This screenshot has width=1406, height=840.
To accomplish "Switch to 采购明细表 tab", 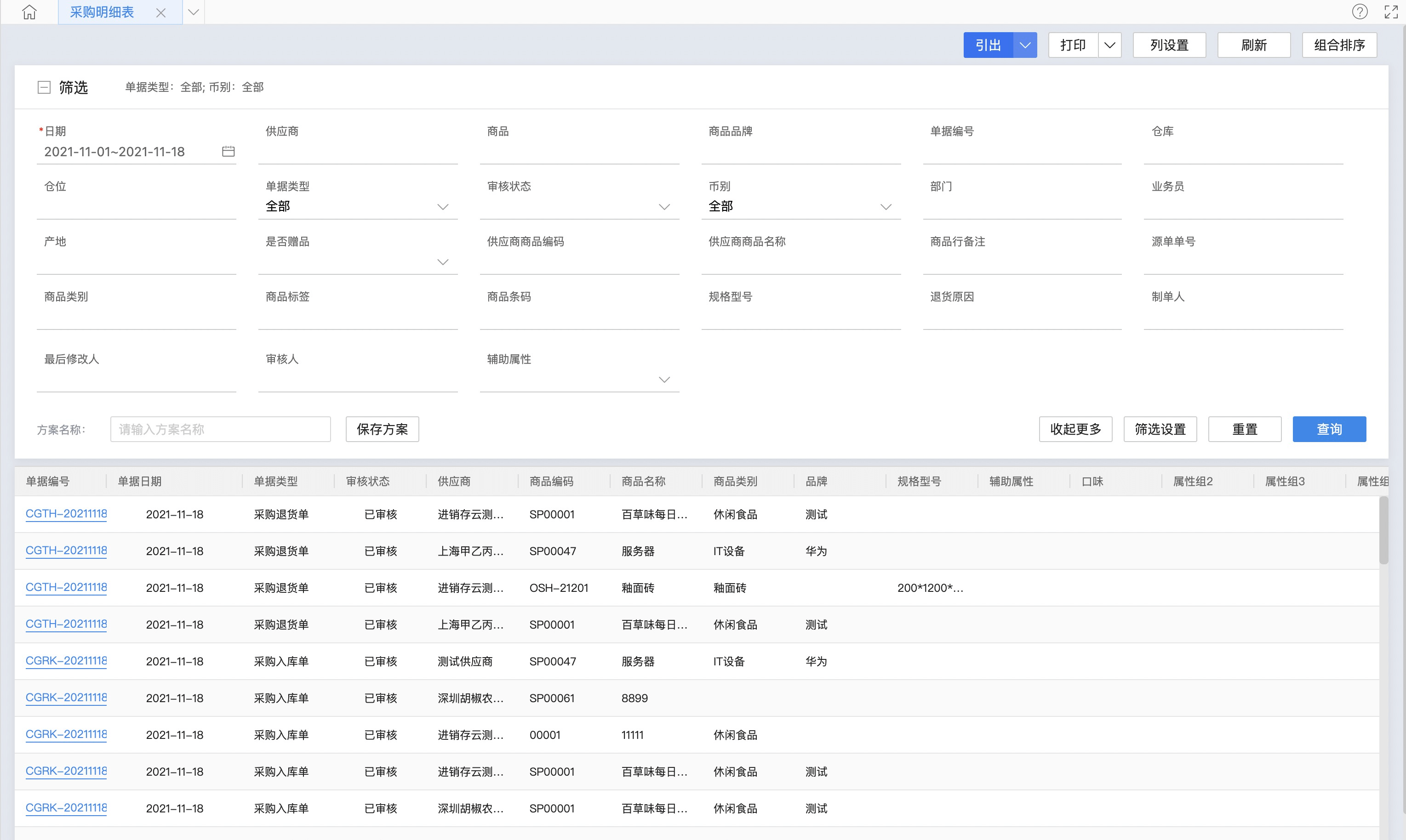I will [102, 12].
